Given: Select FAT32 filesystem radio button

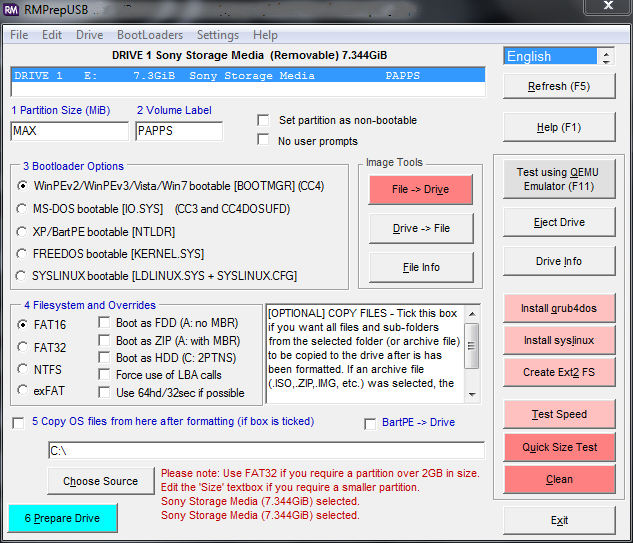Looking at the screenshot, I should pos(24,347).
